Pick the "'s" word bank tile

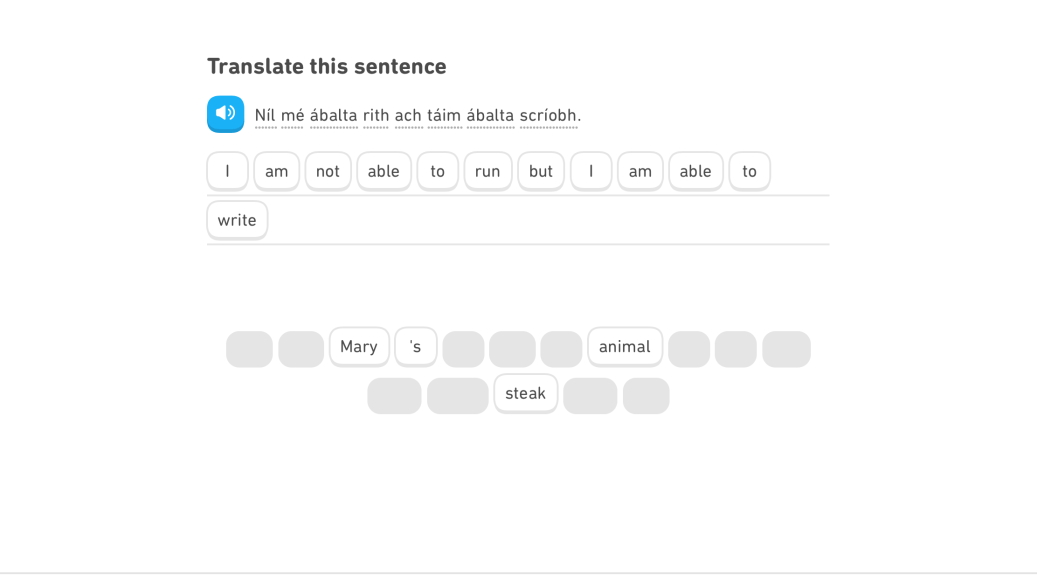[416, 346]
